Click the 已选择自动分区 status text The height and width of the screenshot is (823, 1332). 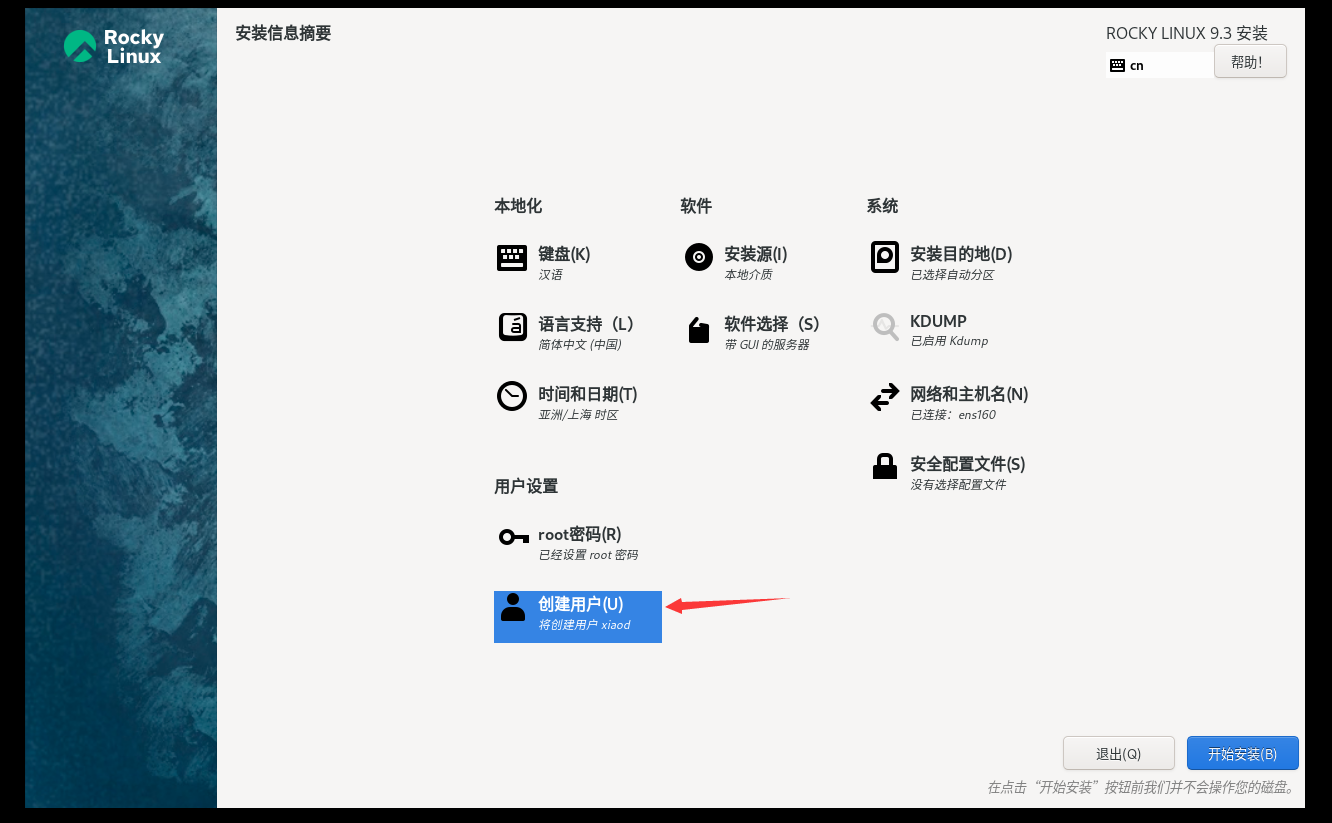point(952,275)
